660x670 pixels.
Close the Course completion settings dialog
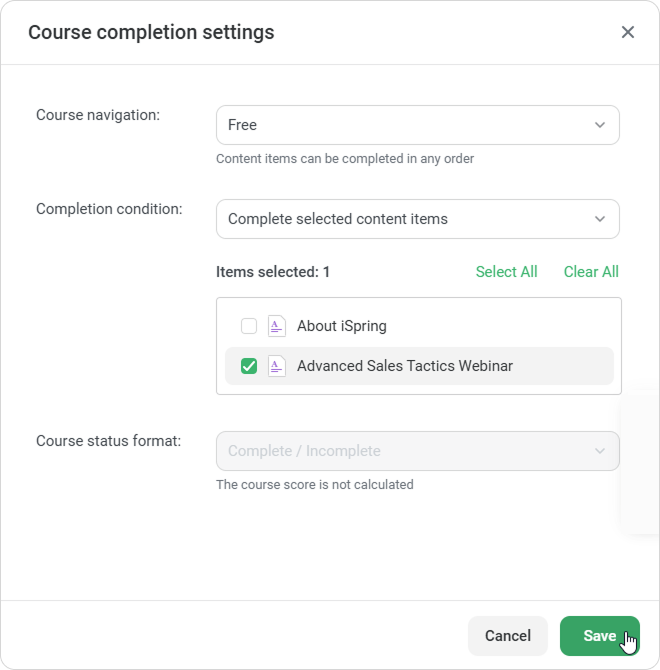pos(628,32)
